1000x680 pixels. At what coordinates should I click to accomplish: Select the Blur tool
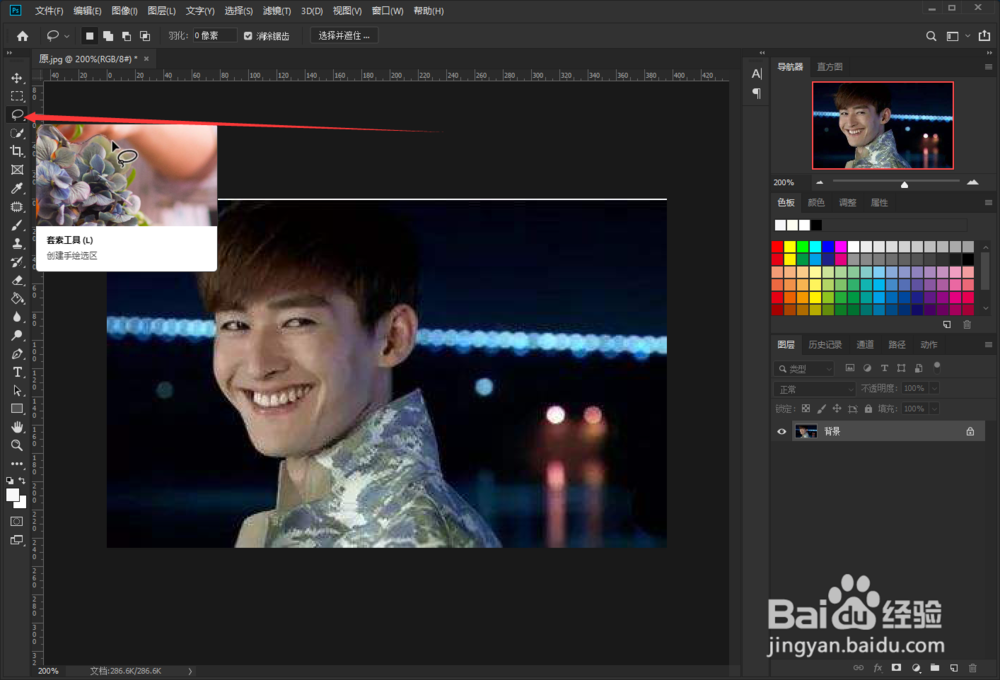click(x=17, y=317)
